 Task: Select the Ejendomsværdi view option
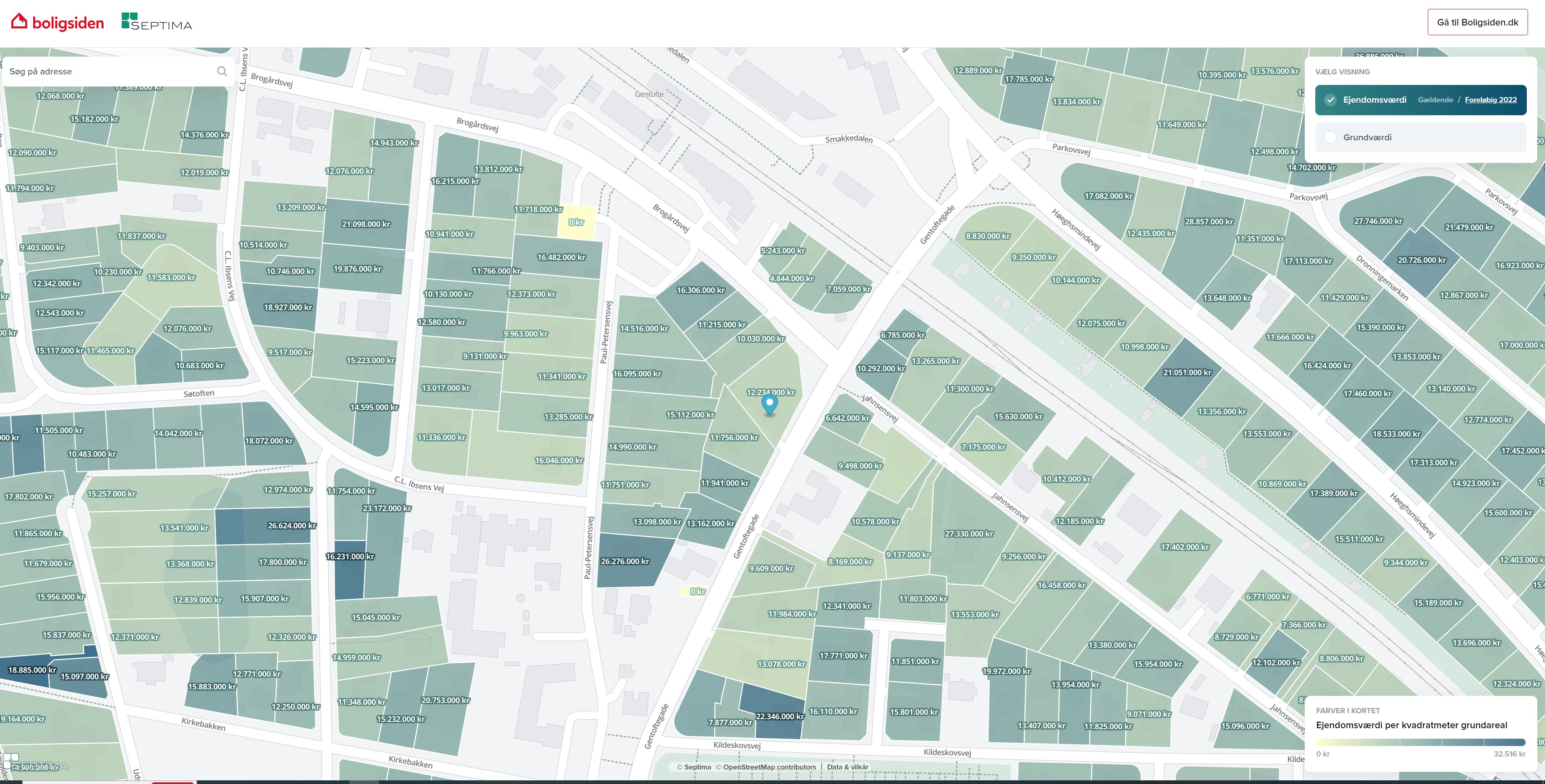1374,100
